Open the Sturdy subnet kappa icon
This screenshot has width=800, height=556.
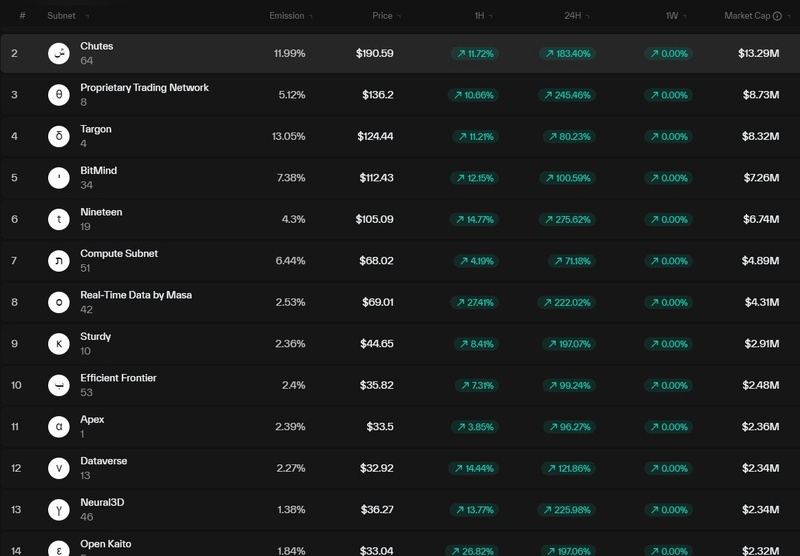pyautogui.click(x=59, y=344)
